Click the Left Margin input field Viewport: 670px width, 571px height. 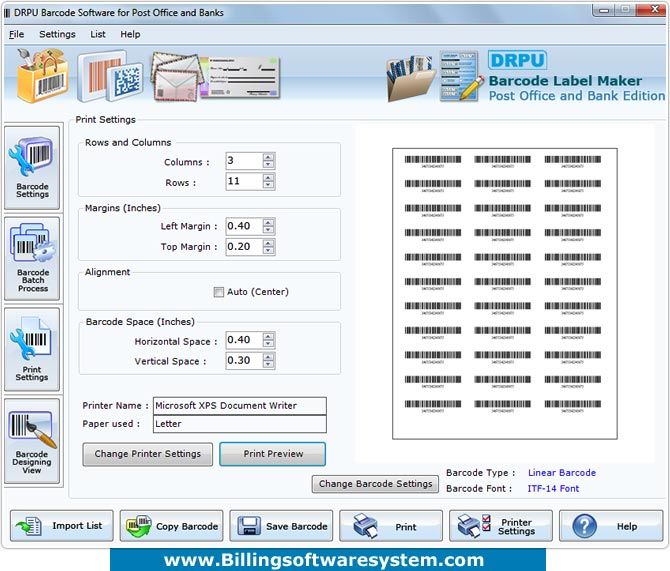coord(244,226)
